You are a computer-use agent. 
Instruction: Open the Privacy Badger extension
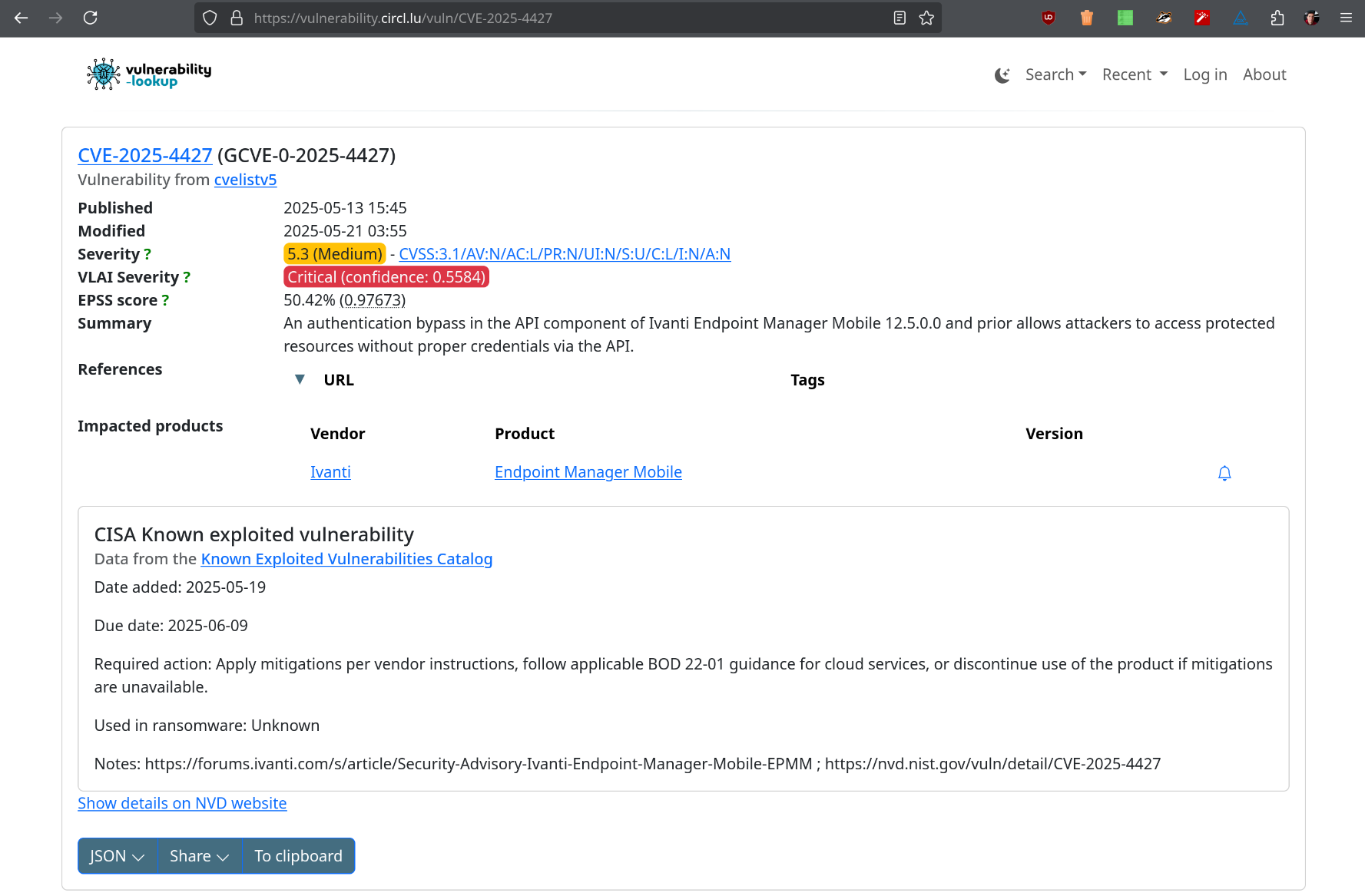[x=1164, y=18]
